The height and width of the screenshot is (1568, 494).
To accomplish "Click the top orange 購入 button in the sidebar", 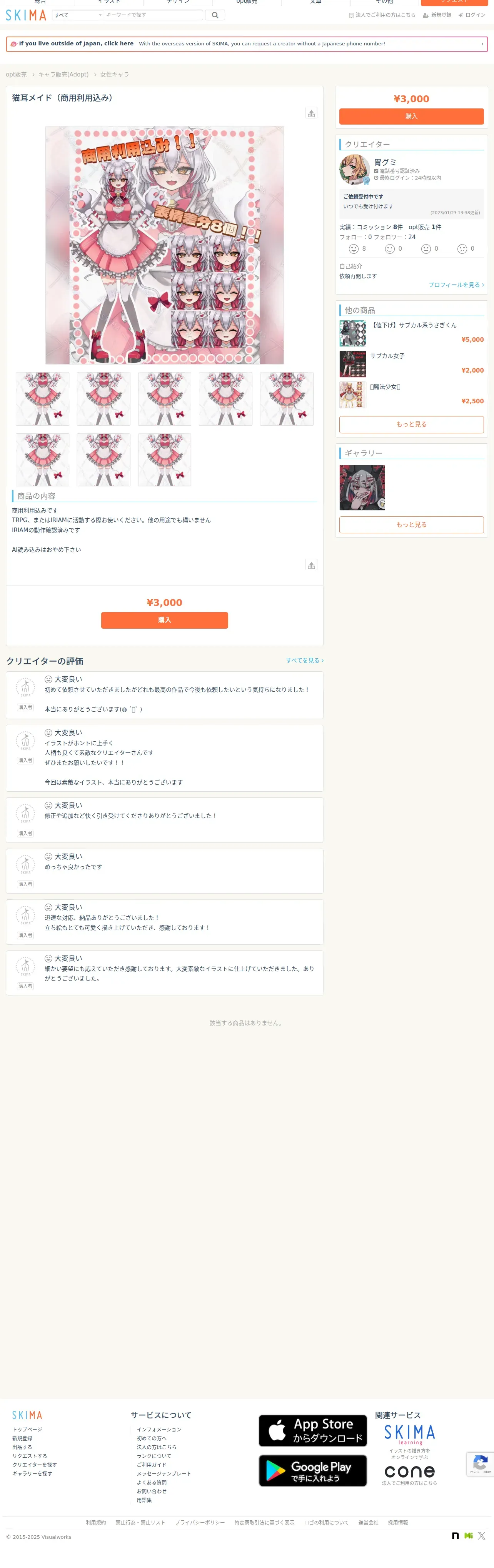I will (411, 116).
